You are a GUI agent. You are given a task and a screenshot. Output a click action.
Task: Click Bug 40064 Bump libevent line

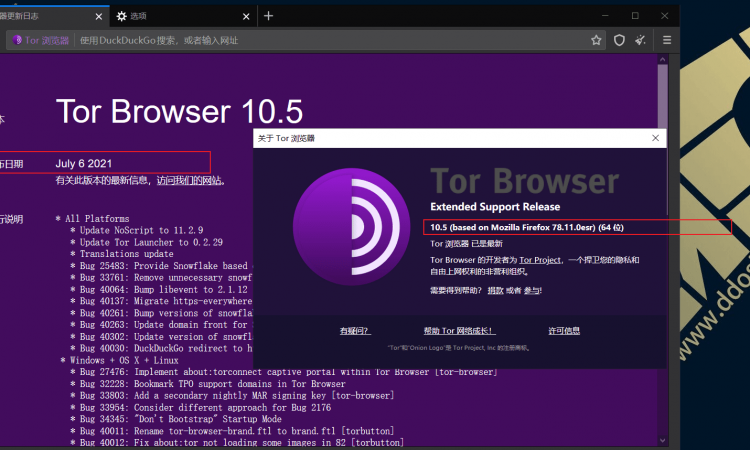pos(159,289)
